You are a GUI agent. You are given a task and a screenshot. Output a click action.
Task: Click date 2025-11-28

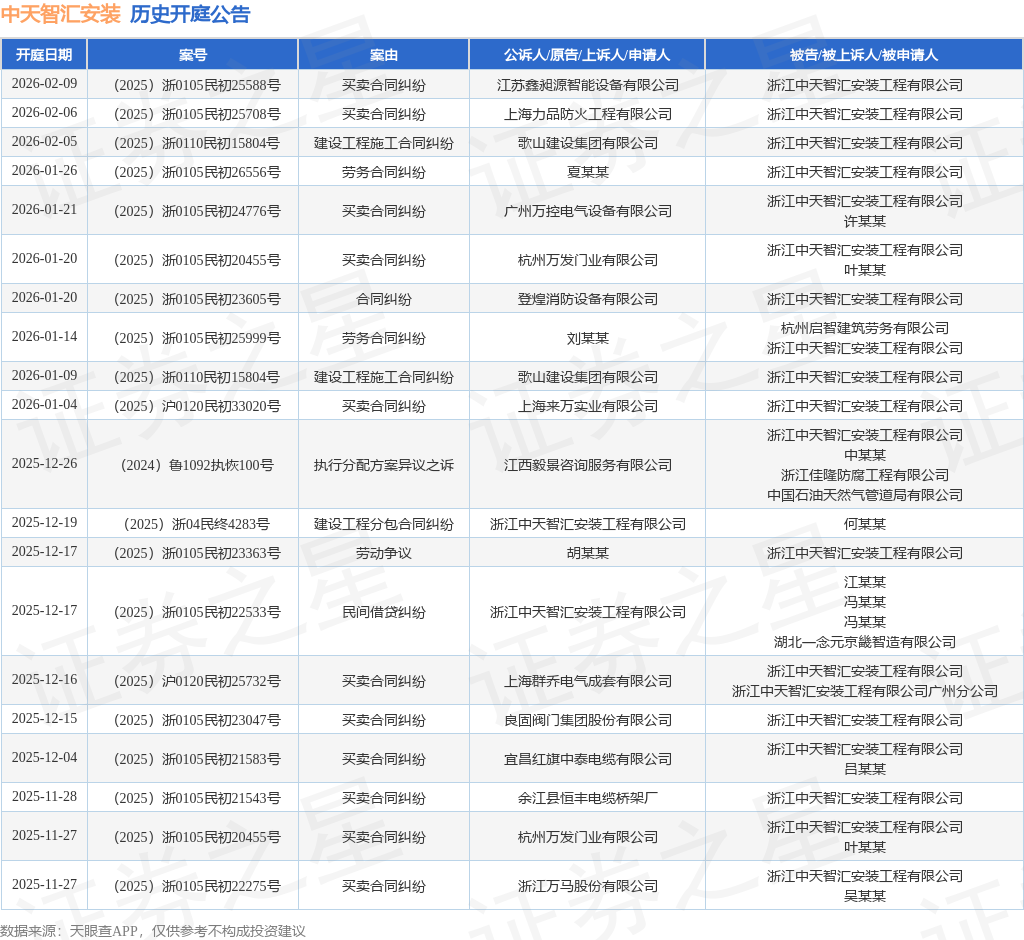44,796
